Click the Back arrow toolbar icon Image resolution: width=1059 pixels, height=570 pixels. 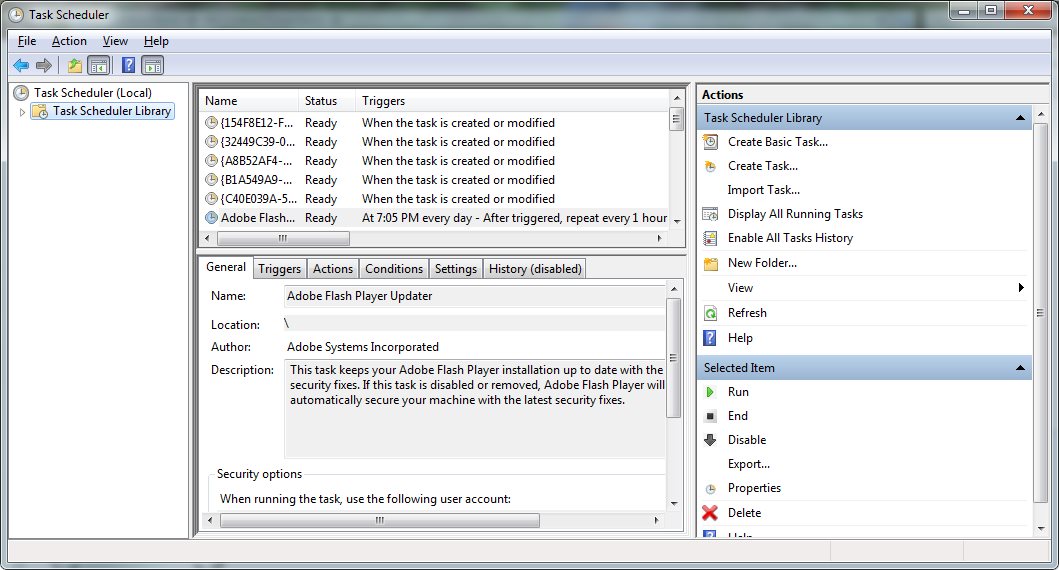click(x=21, y=66)
